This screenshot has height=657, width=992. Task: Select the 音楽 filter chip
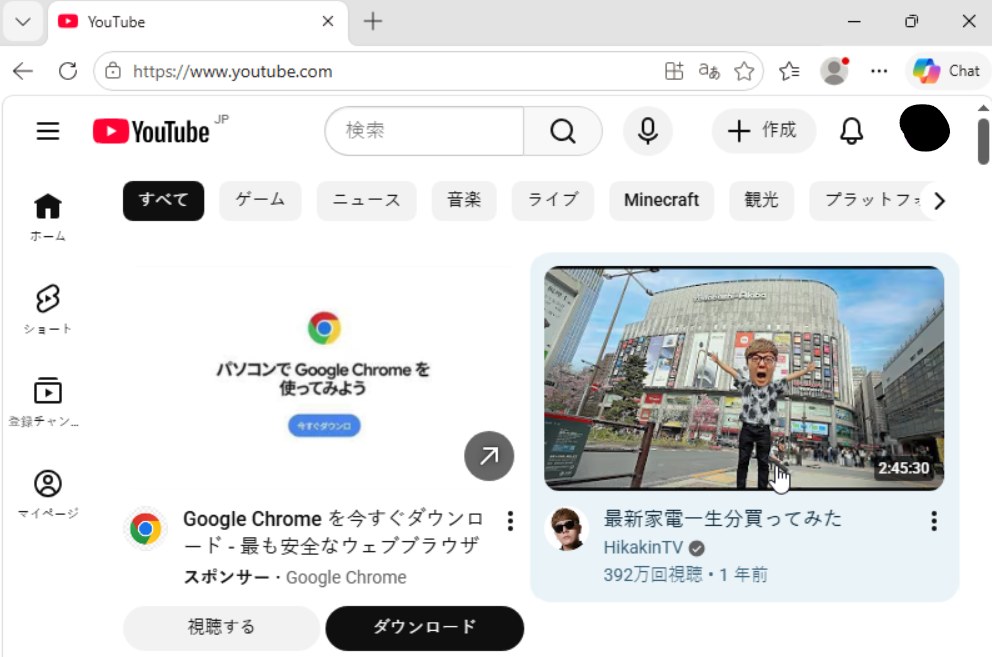click(x=464, y=201)
